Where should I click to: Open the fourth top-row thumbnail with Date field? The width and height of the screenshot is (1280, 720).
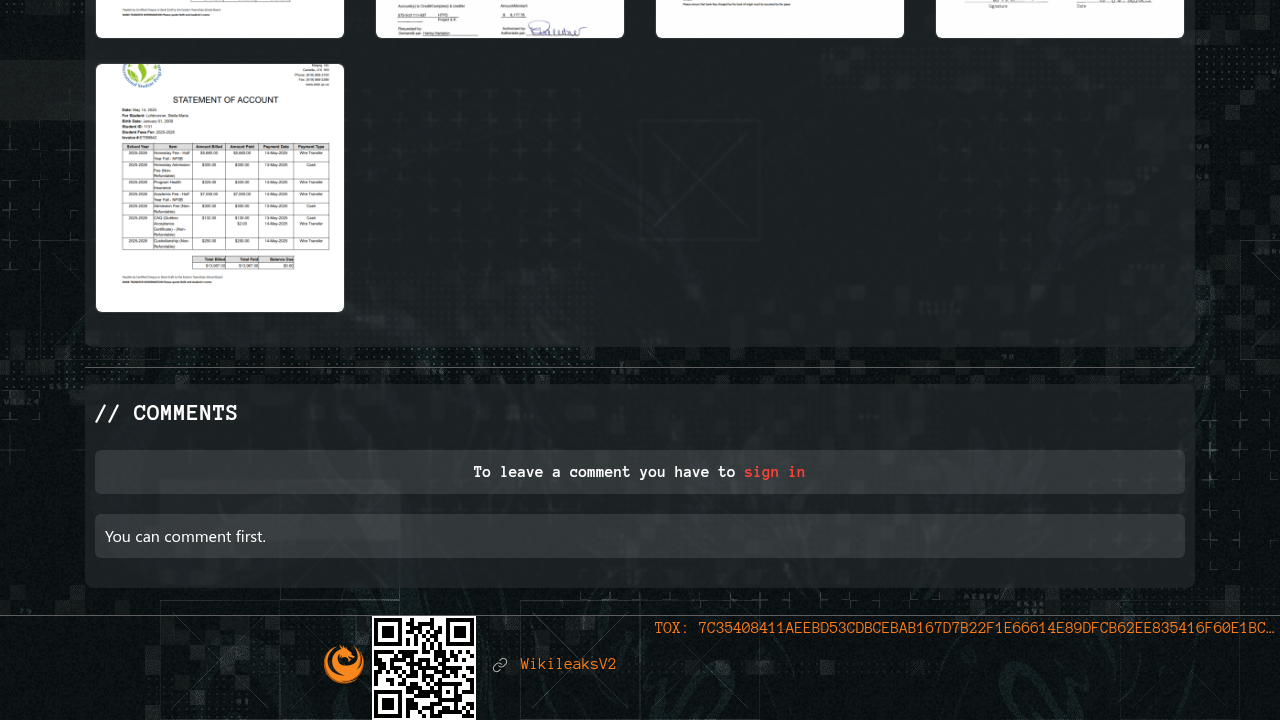(x=1060, y=18)
